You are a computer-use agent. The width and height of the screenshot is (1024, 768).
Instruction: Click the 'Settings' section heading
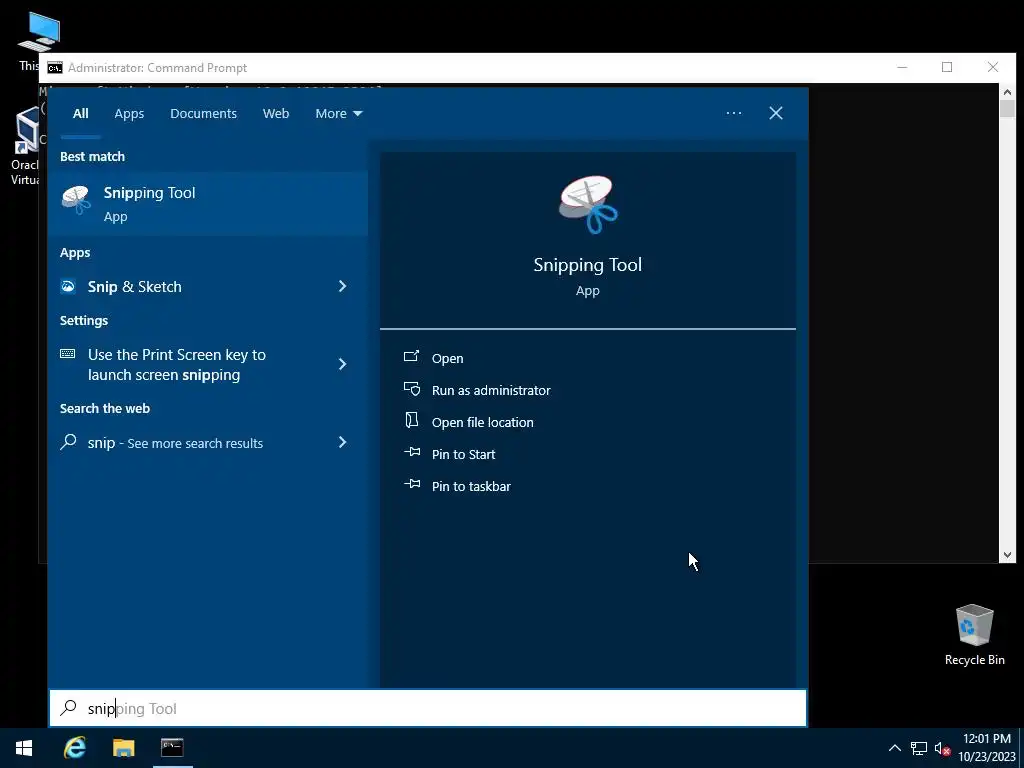click(84, 321)
